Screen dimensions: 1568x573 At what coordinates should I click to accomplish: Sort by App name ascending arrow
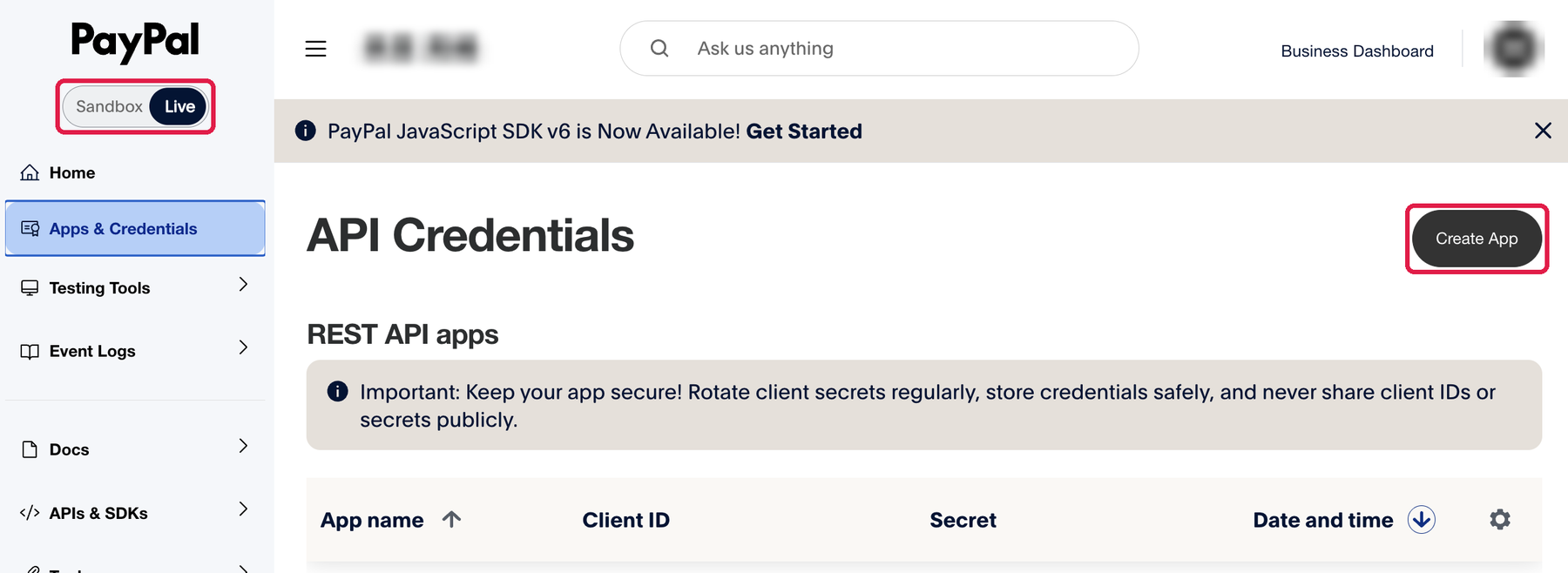[451, 520]
